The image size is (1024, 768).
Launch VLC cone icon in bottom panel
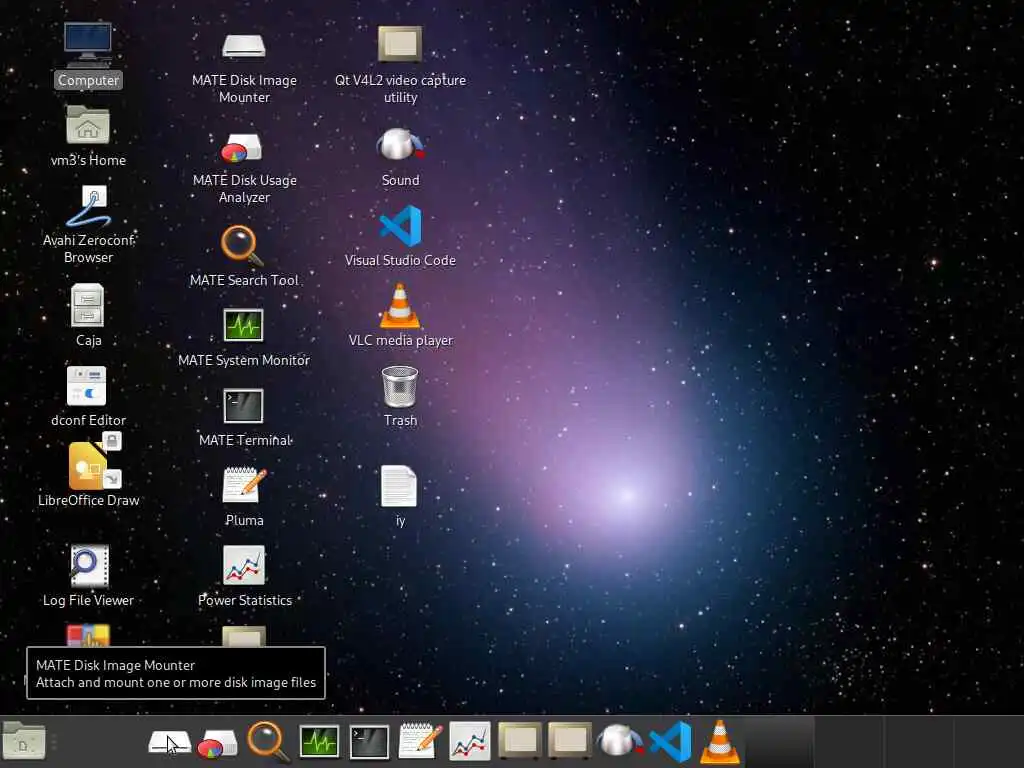pyautogui.click(x=720, y=742)
